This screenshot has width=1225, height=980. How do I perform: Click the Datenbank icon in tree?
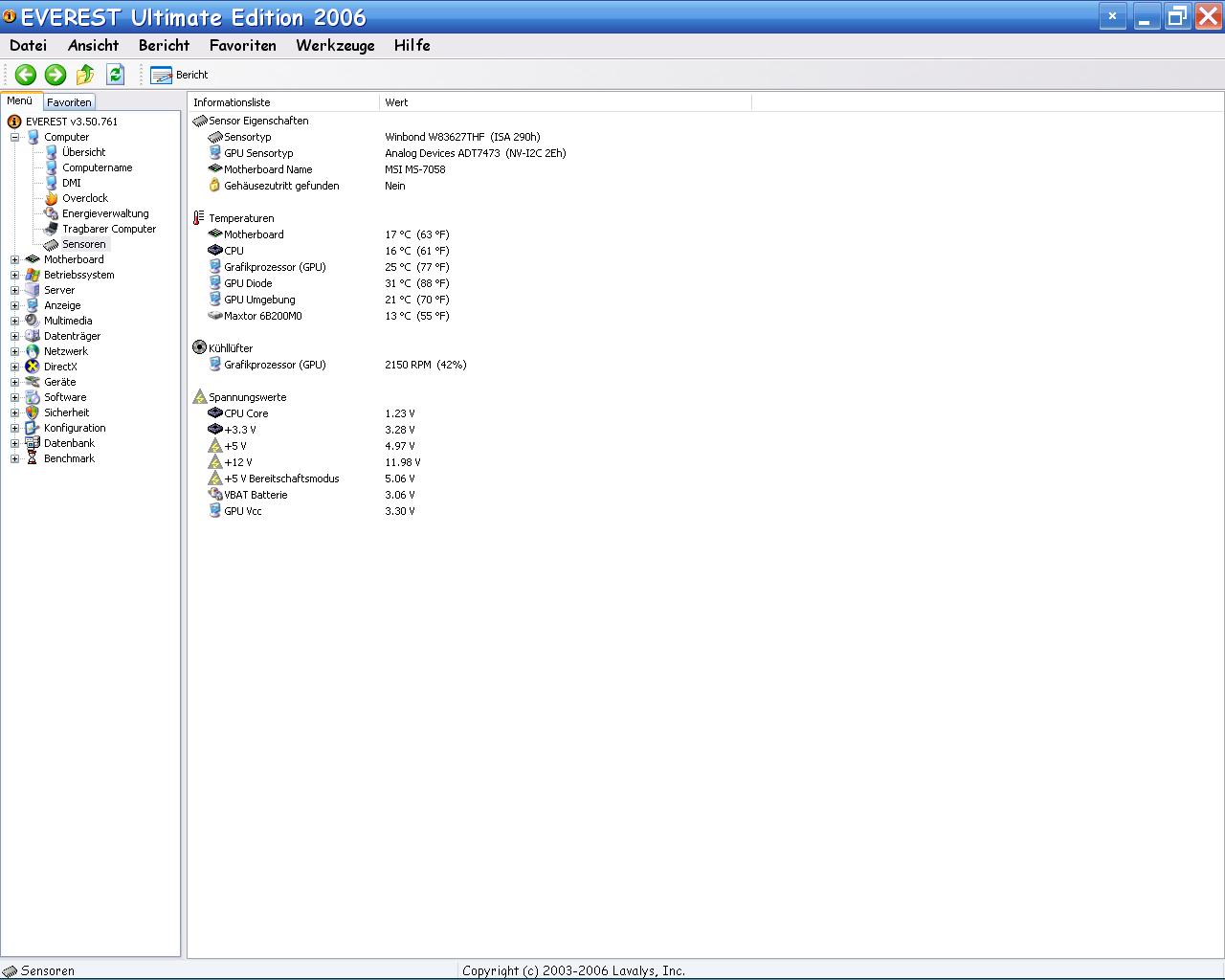33,443
